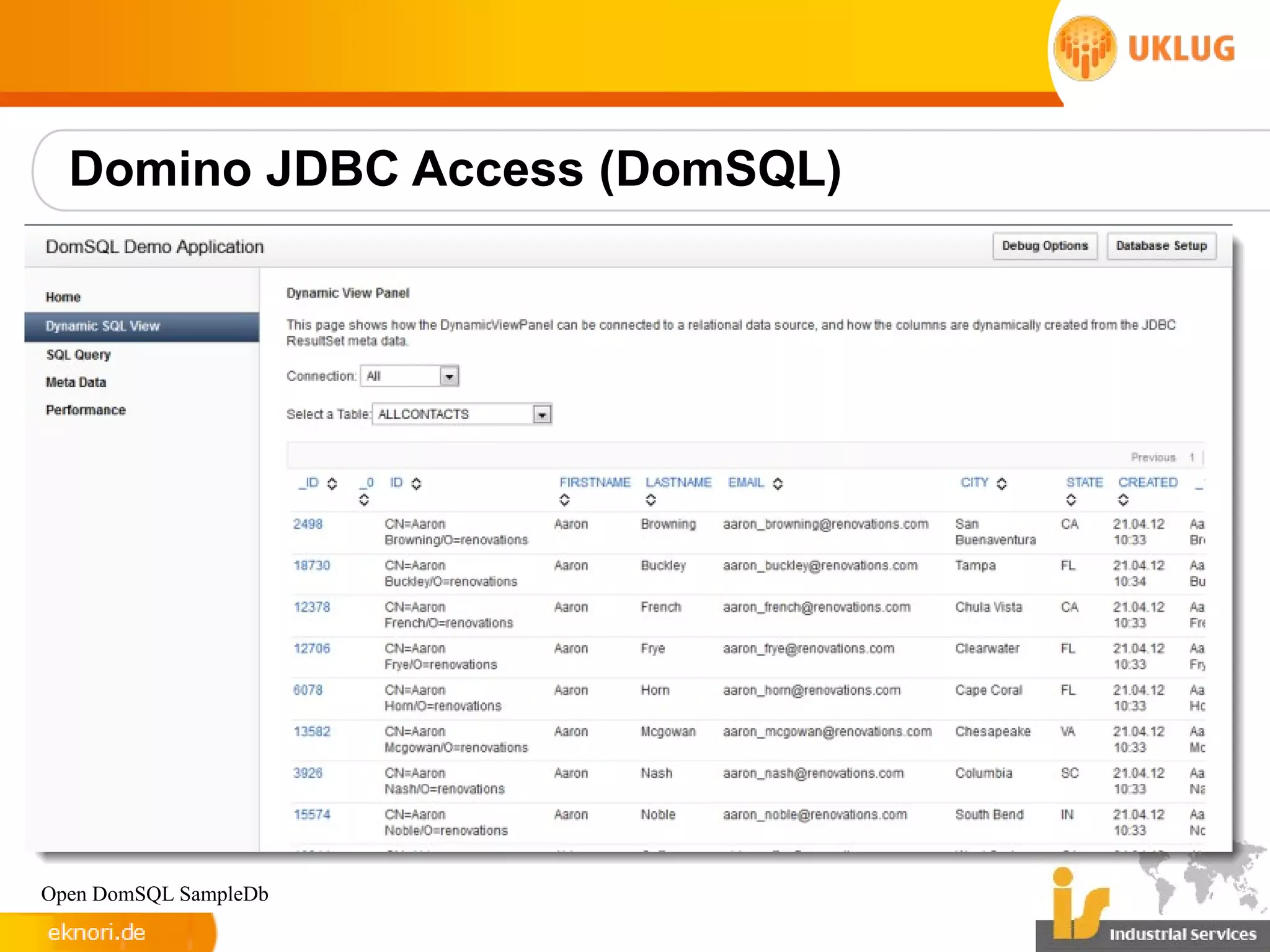Click the DomSQL Demo Application title
Viewport: 1270px width, 952px height.
tap(155, 247)
